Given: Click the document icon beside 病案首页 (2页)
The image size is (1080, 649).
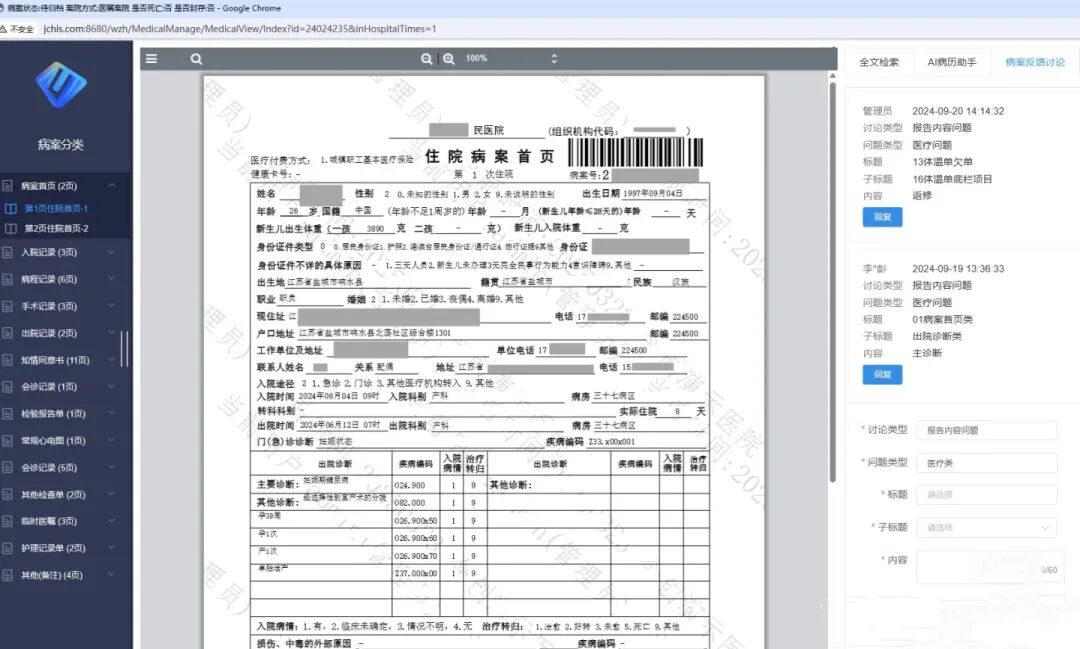Looking at the screenshot, I should pos(8,185).
